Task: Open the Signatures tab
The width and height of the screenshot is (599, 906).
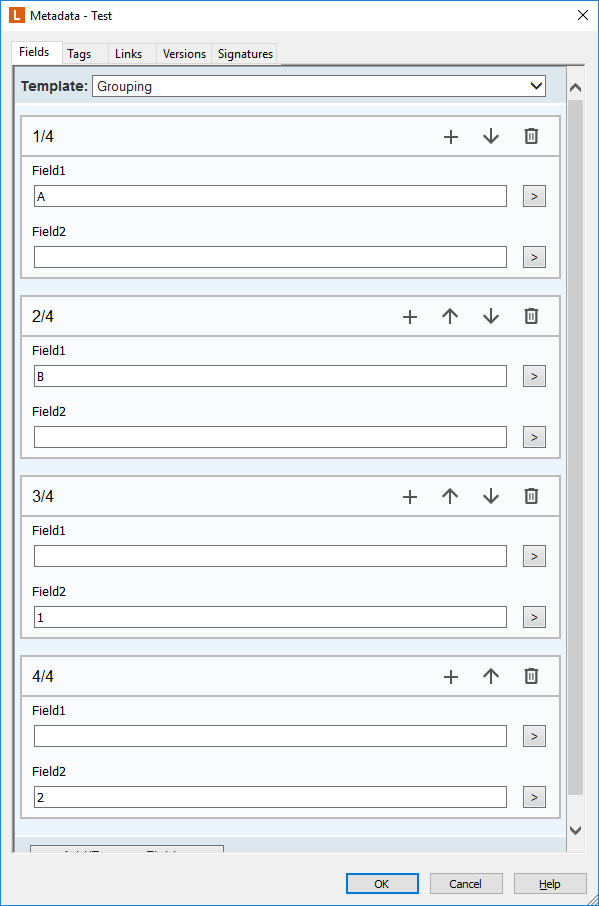Action: click(x=245, y=54)
